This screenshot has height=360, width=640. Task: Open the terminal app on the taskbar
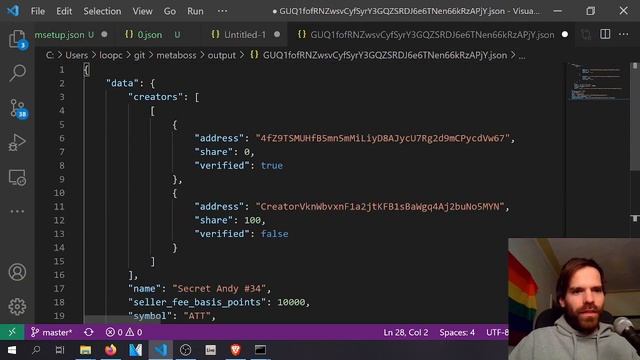pos(260,350)
